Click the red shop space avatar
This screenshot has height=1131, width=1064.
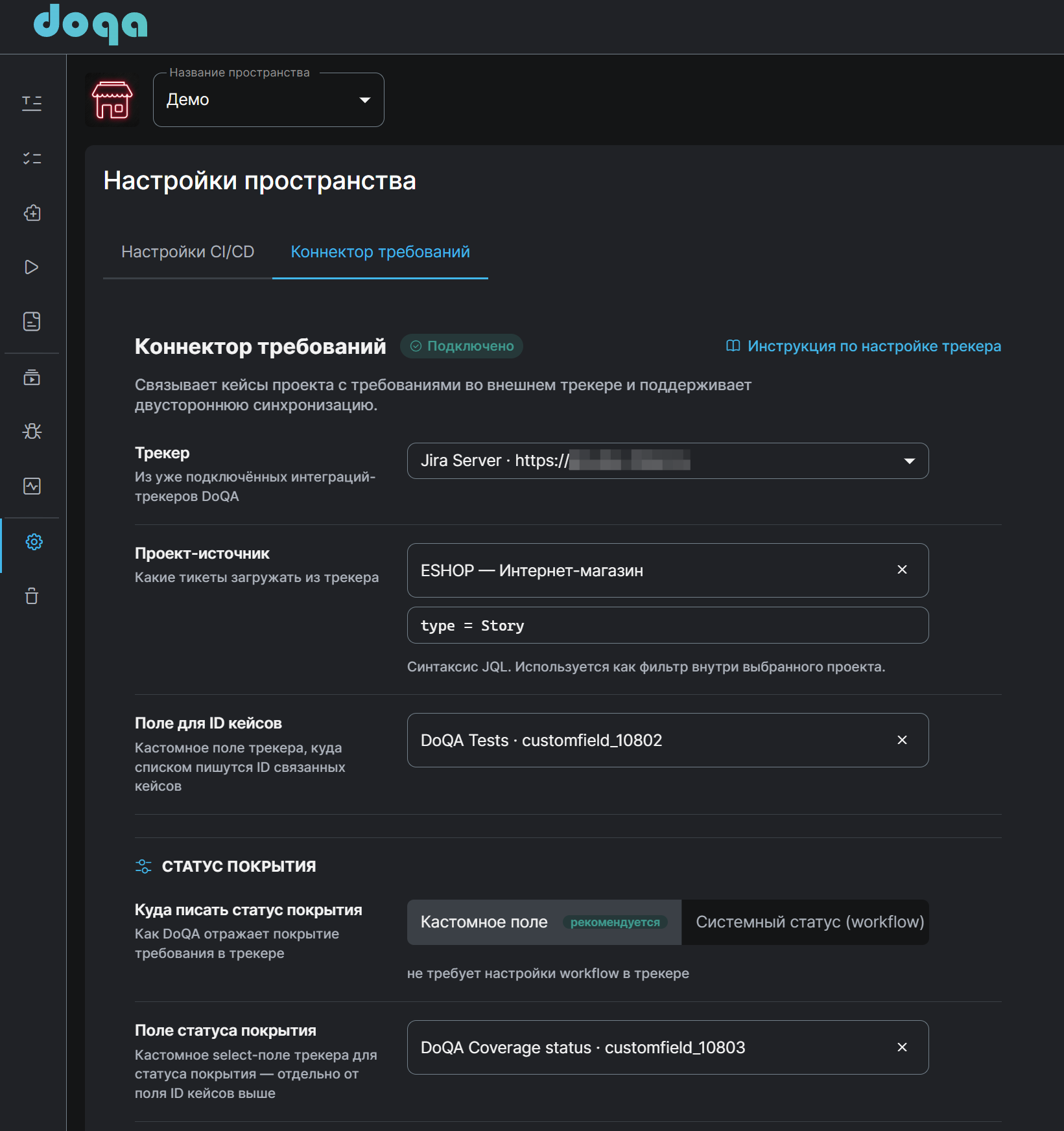[112, 100]
